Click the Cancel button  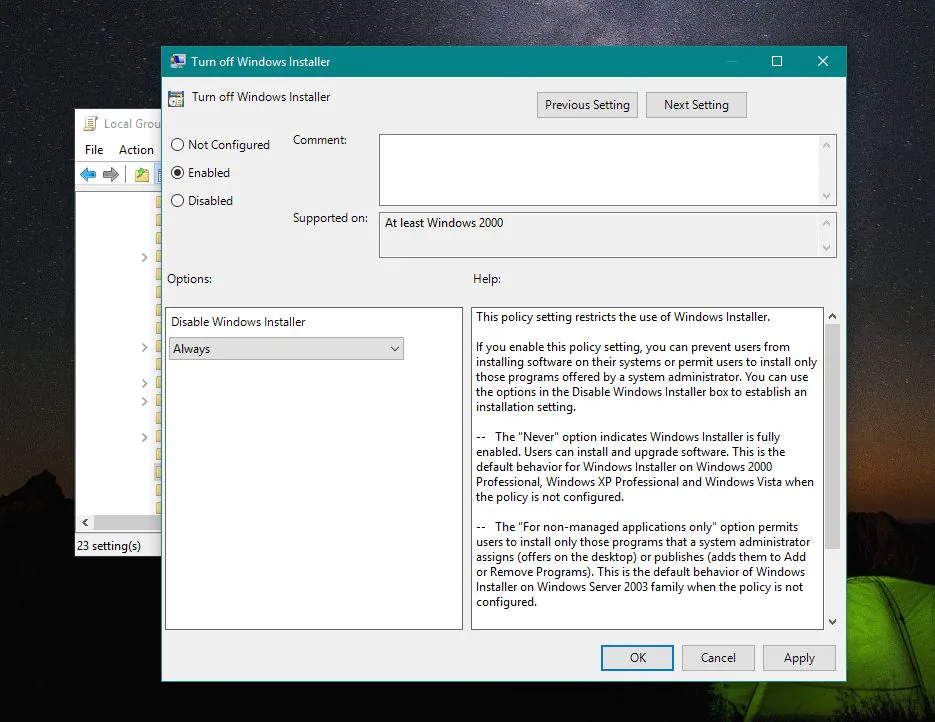[x=718, y=658]
